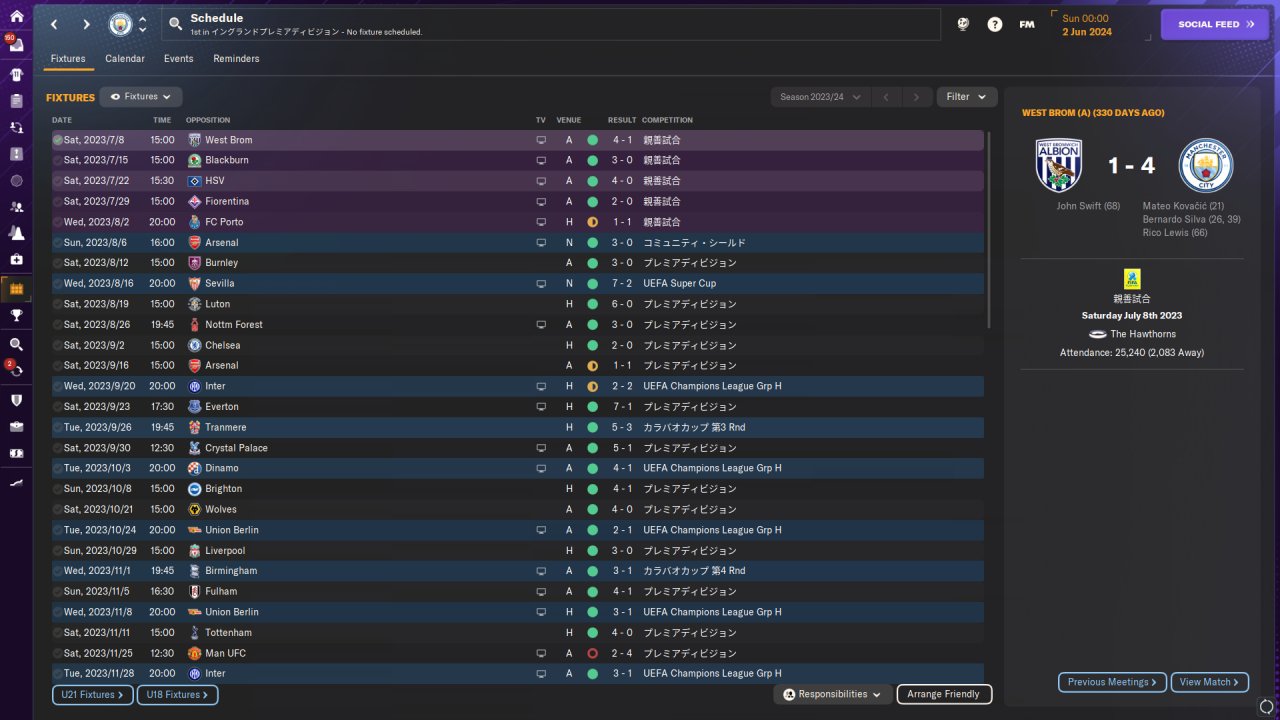This screenshot has height=720, width=1280.
Task: Select the radio circle for Chelsea fixture
Action: [58, 345]
